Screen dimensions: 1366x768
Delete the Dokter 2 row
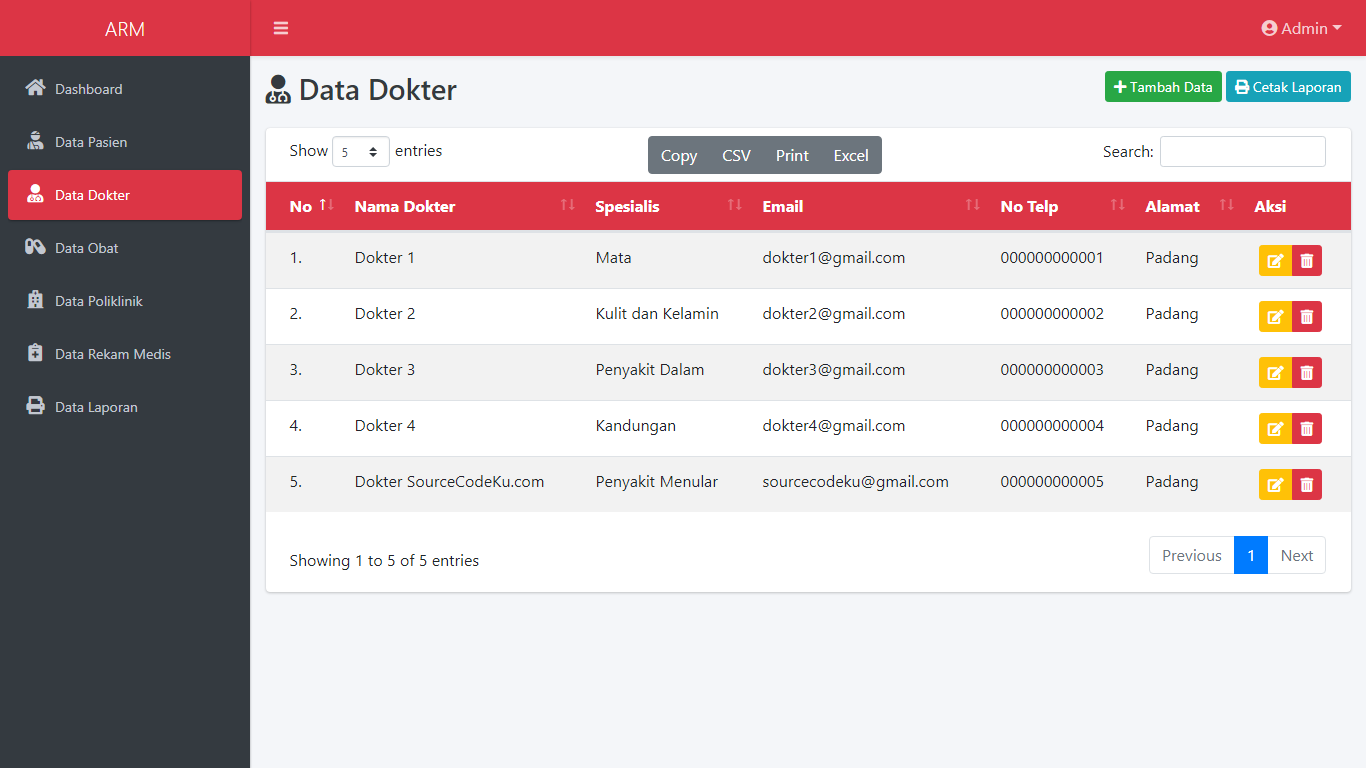(x=1307, y=317)
